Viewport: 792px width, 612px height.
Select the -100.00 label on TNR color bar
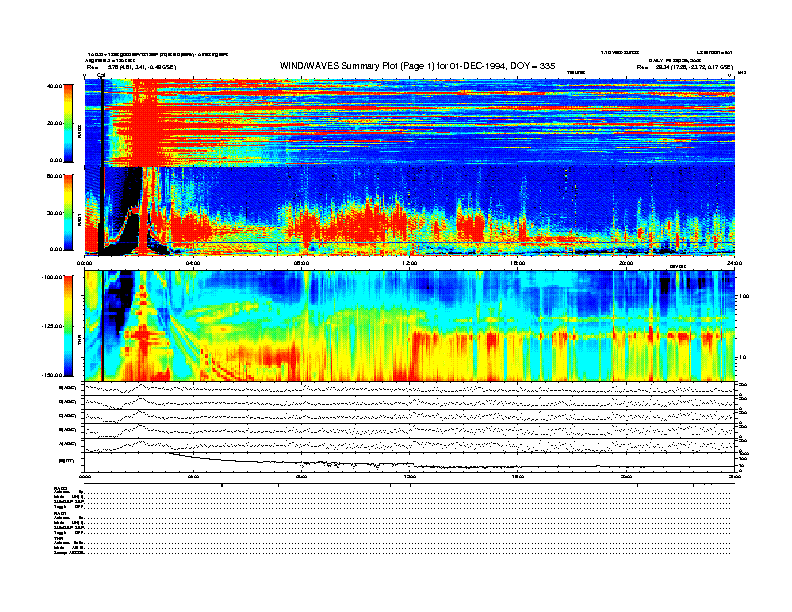[x=53, y=277]
